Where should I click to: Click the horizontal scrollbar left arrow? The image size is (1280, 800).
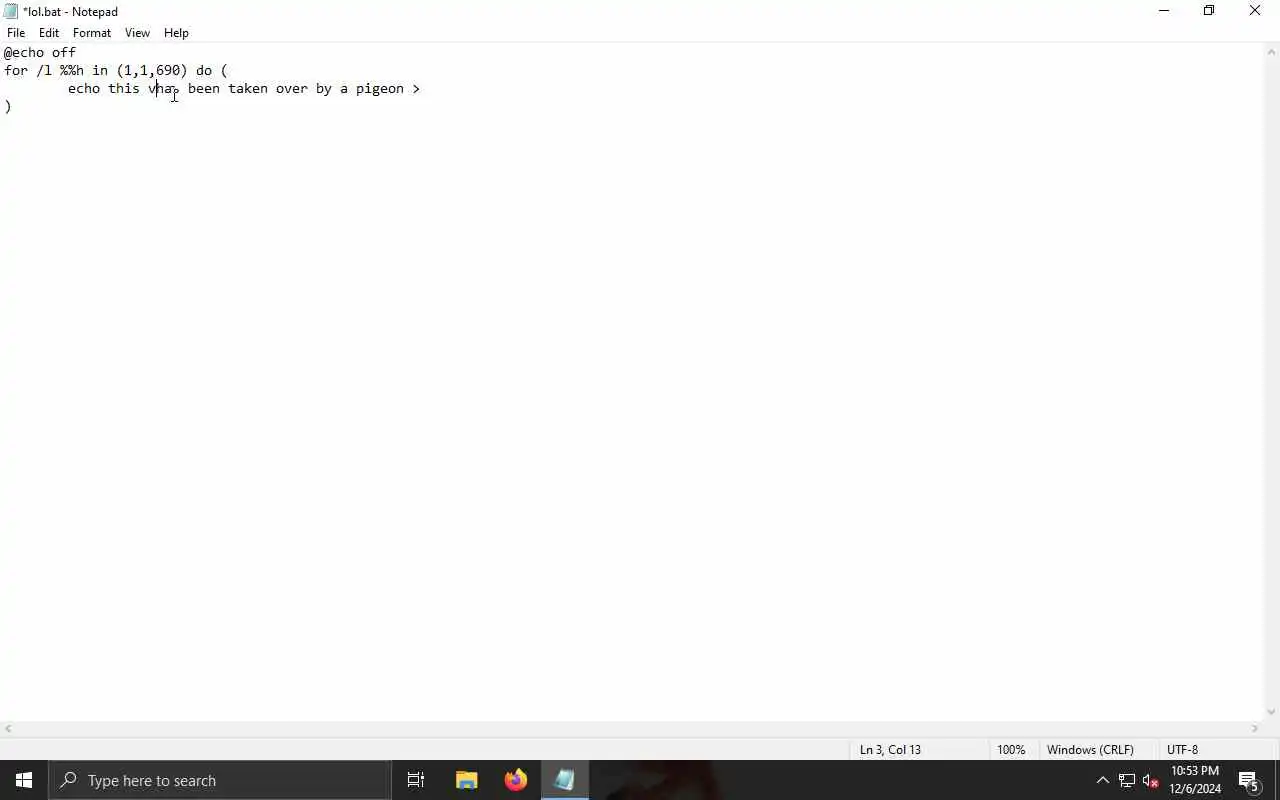click(8, 729)
